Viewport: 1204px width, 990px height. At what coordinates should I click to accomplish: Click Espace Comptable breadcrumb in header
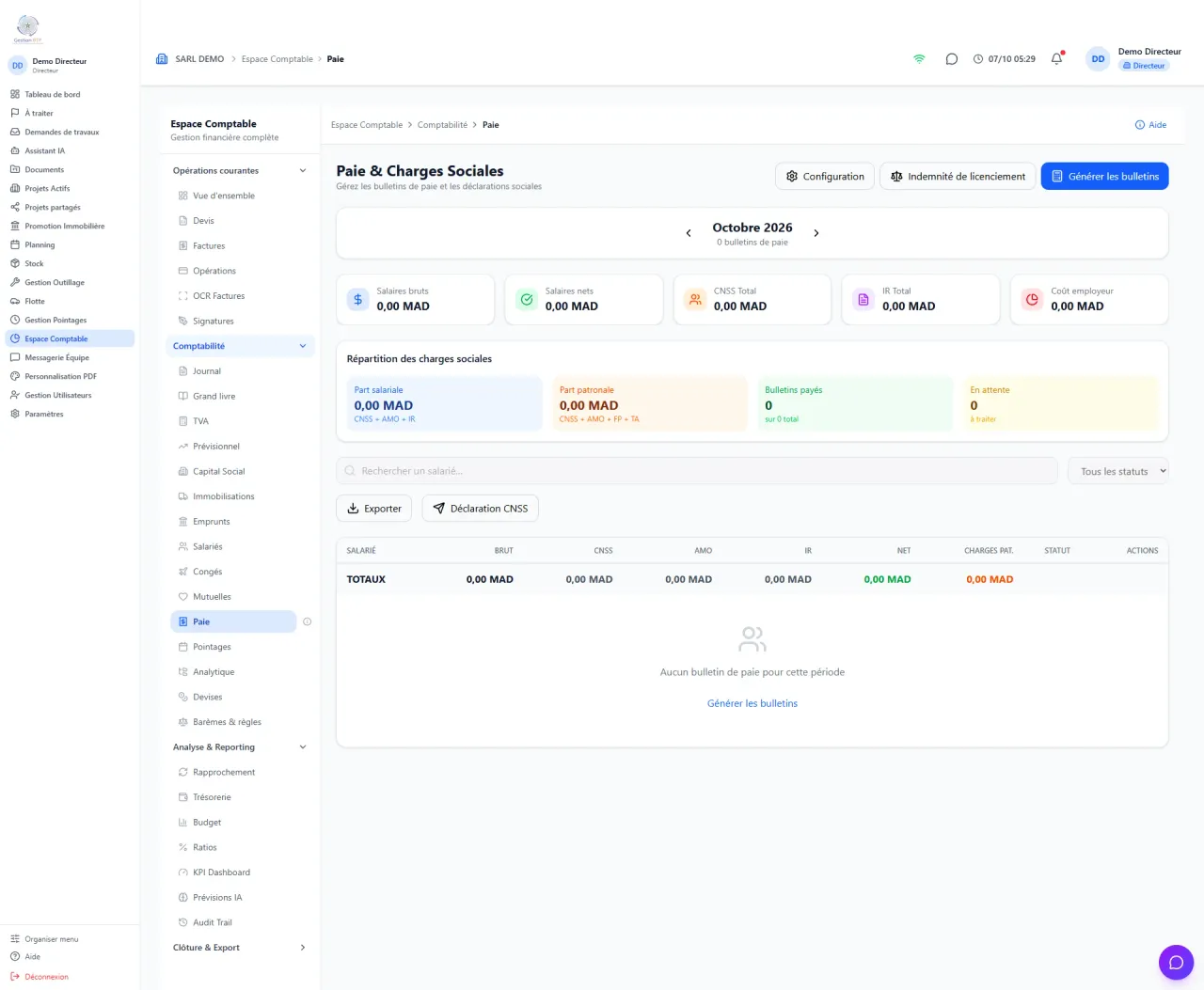pyautogui.click(x=277, y=58)
